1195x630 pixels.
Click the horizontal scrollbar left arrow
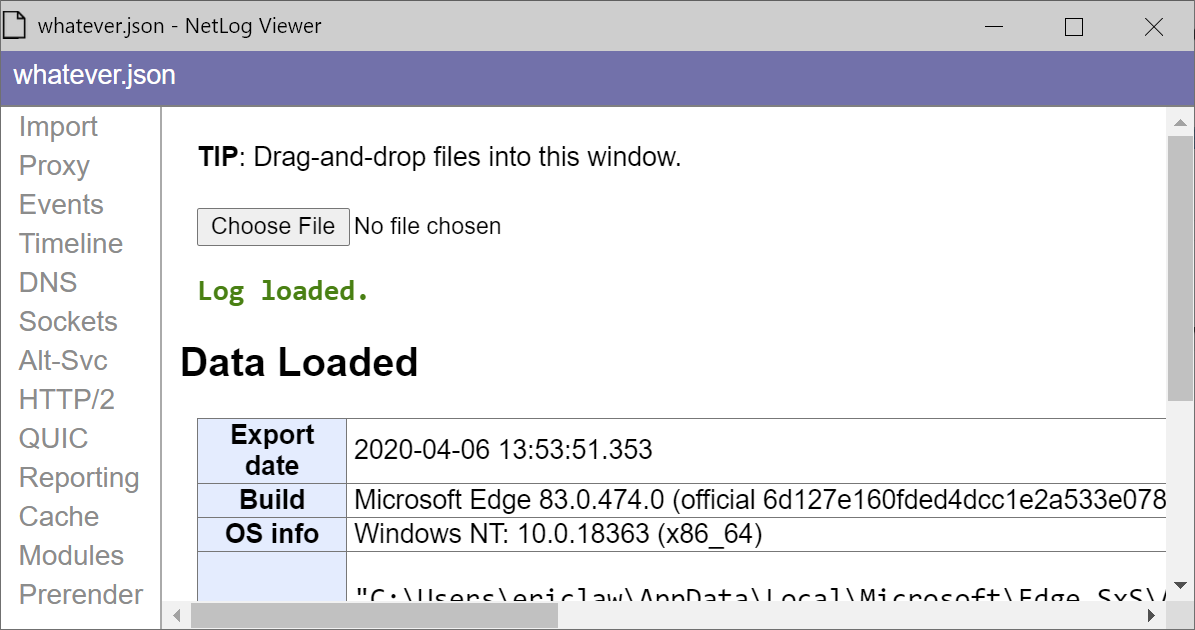coord(178,615)
